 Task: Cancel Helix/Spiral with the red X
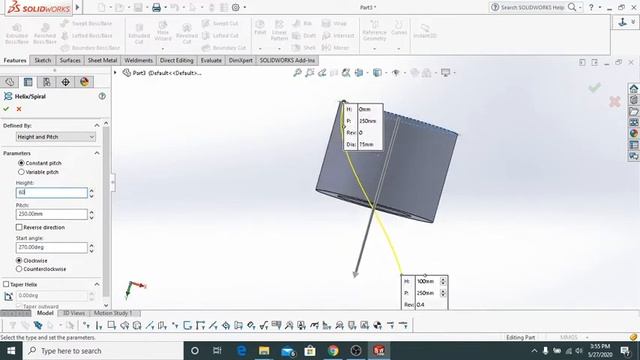tap(19, 109)
